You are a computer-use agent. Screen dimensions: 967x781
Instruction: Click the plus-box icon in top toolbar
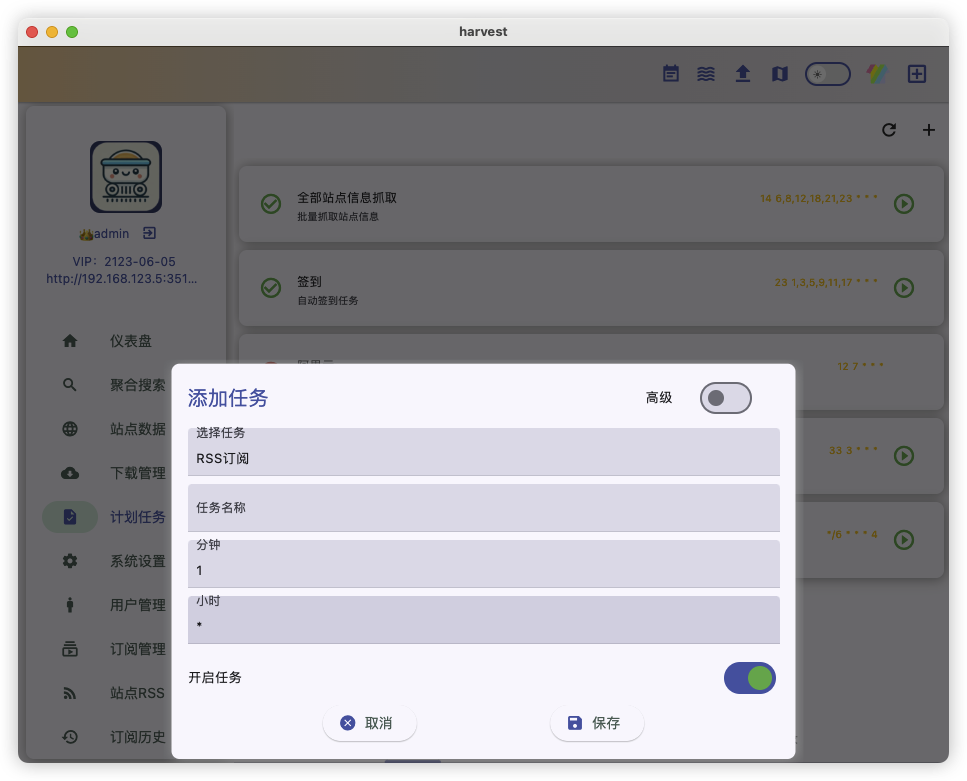coord(917,74)
